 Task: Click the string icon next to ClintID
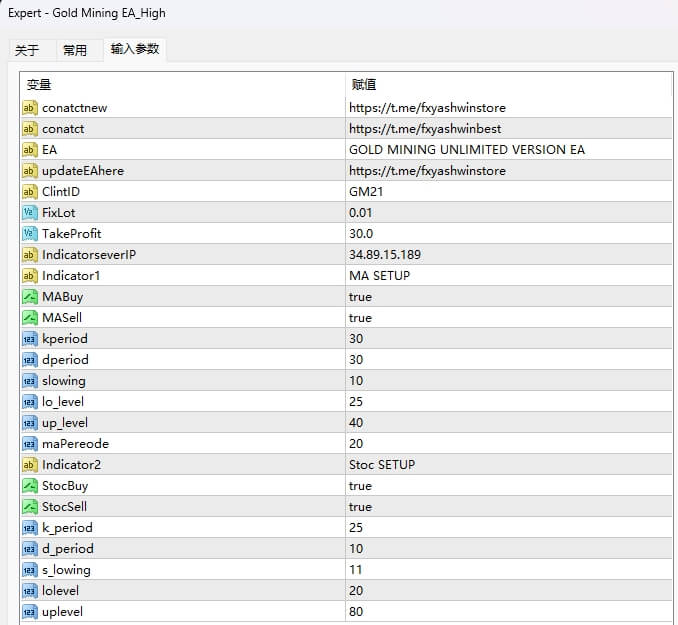tap(29, 192)
